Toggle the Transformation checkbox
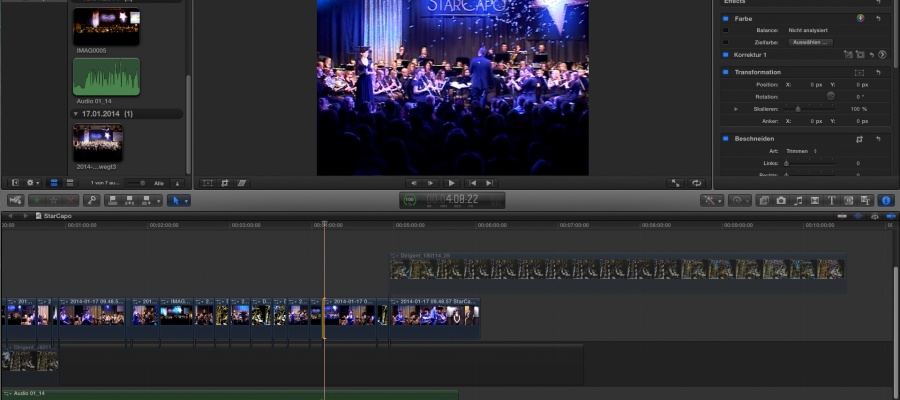 coord(726,73)
